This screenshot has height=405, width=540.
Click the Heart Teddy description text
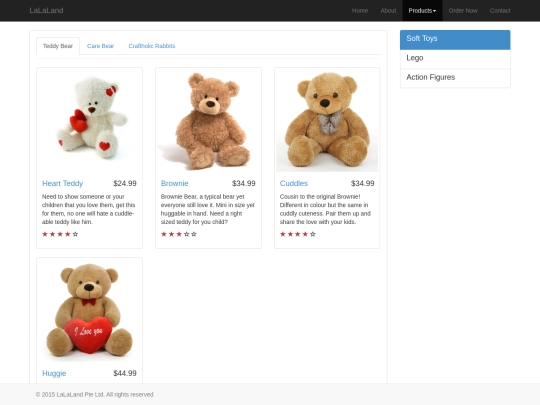point(89,209)
